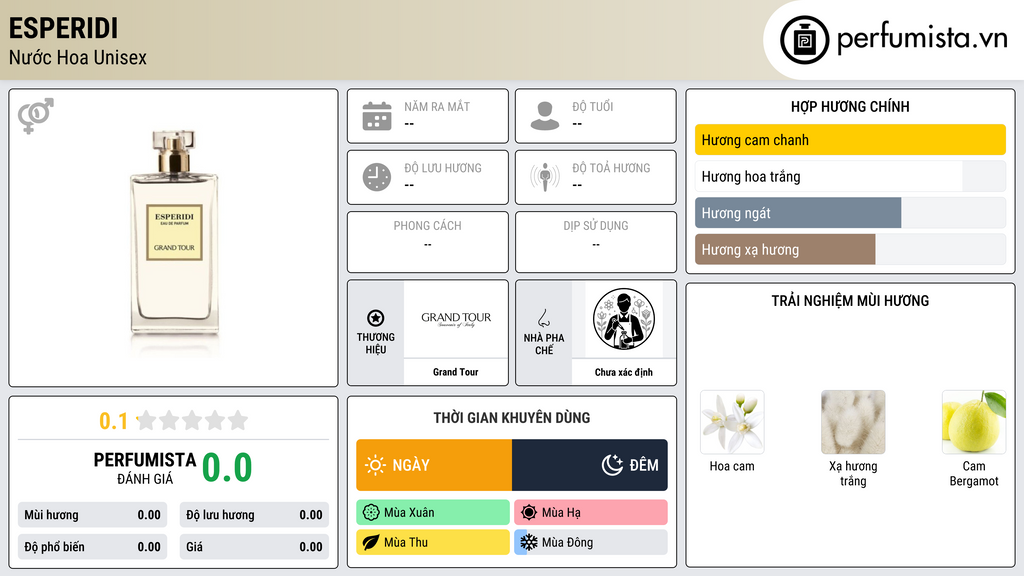Click the sillage icon for Độ toả hương
Image resolution: width=1024 pixels, height=576 pixels.
click(x=545, y=177)
